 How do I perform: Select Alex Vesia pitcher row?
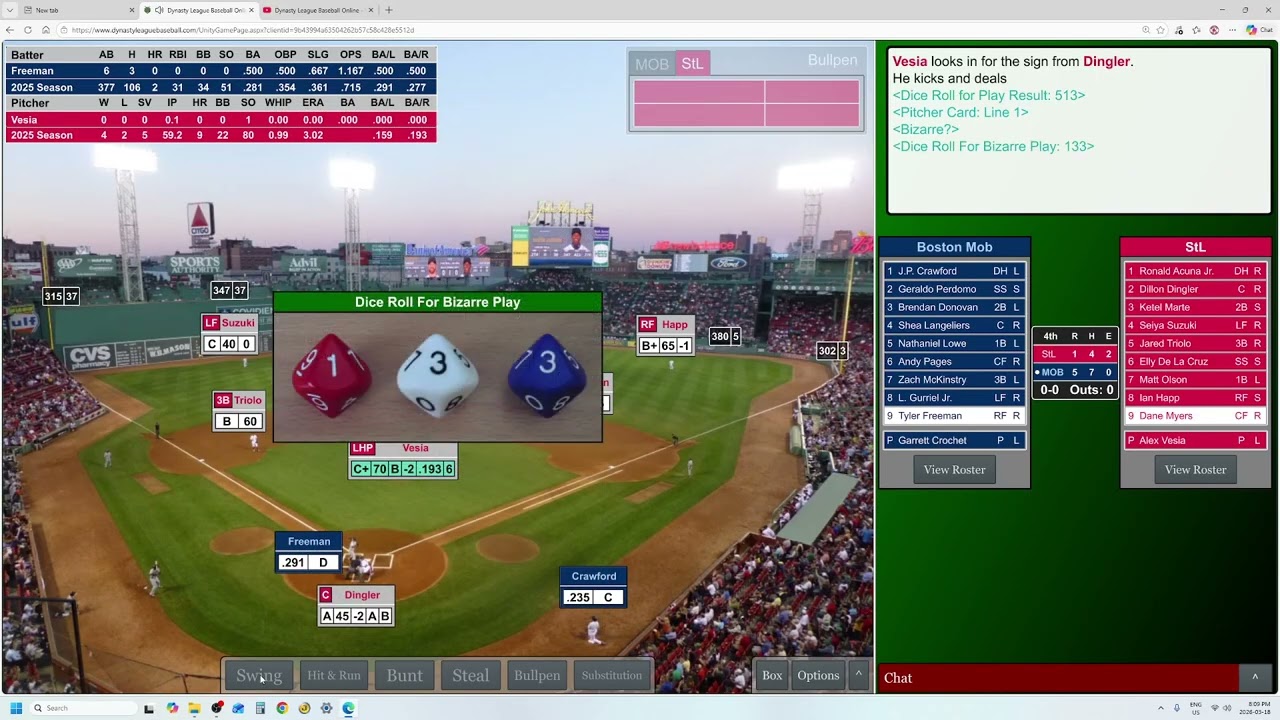pos(1195,440)
